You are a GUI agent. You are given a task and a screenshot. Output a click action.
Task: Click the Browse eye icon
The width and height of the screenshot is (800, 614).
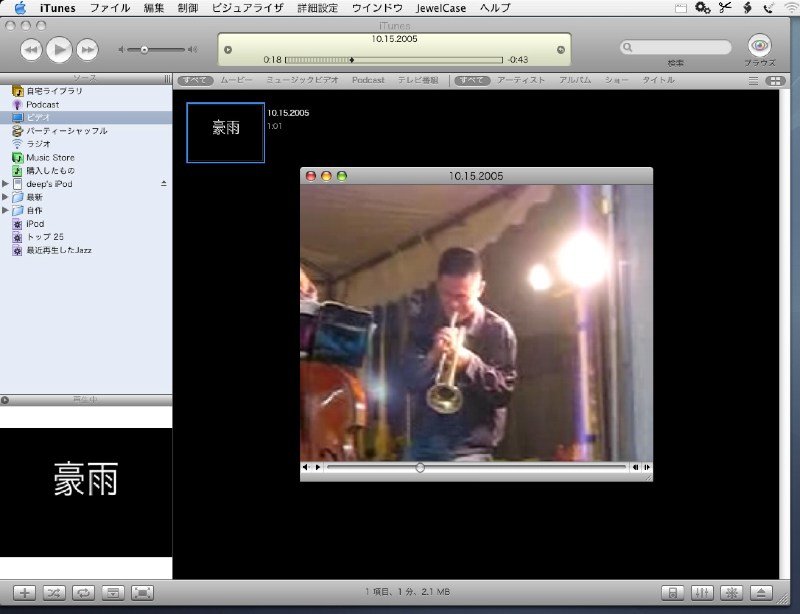coord(759,45)
